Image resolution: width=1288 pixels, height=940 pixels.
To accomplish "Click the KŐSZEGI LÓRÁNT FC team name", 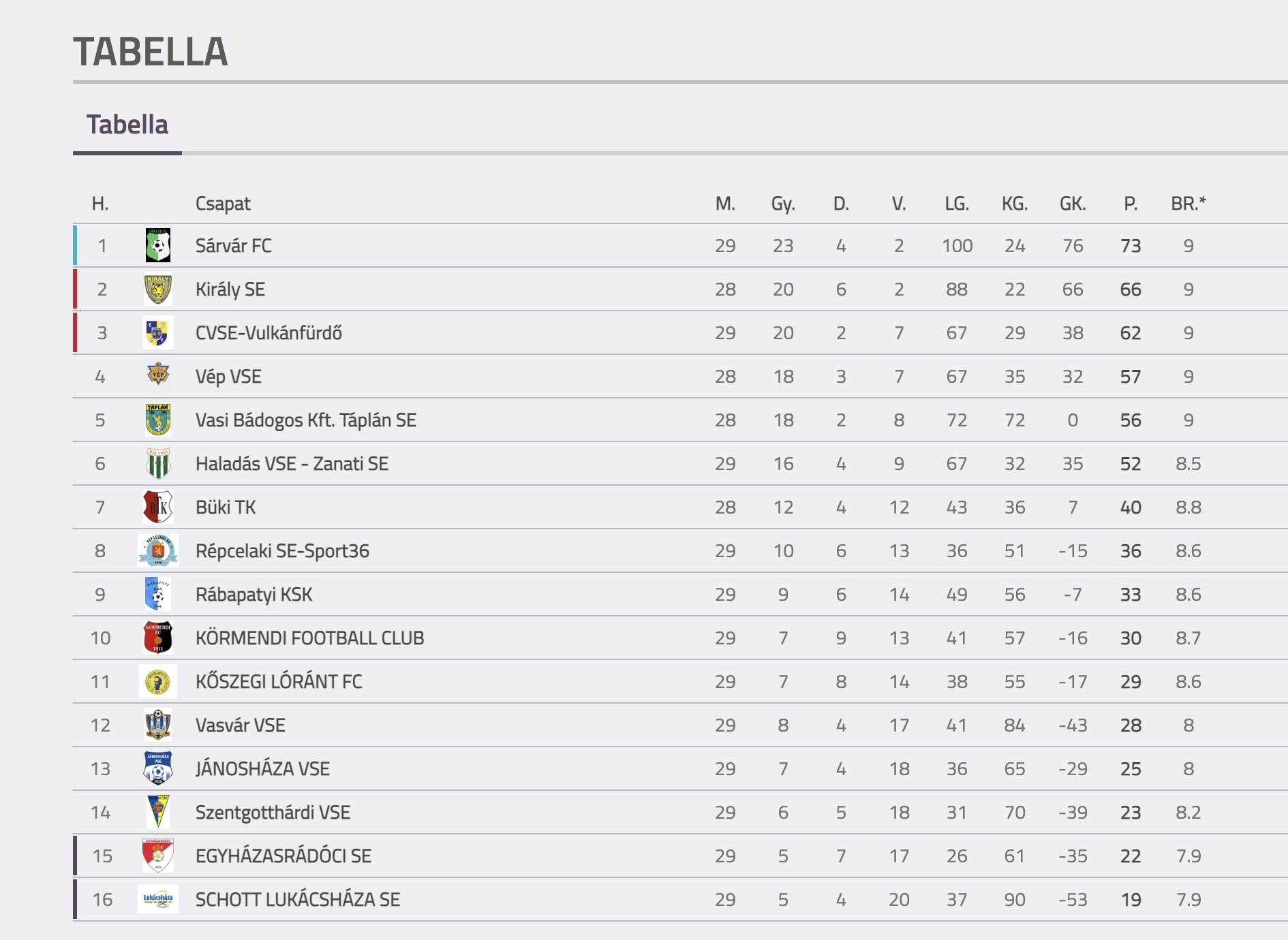I will [279, 681].
